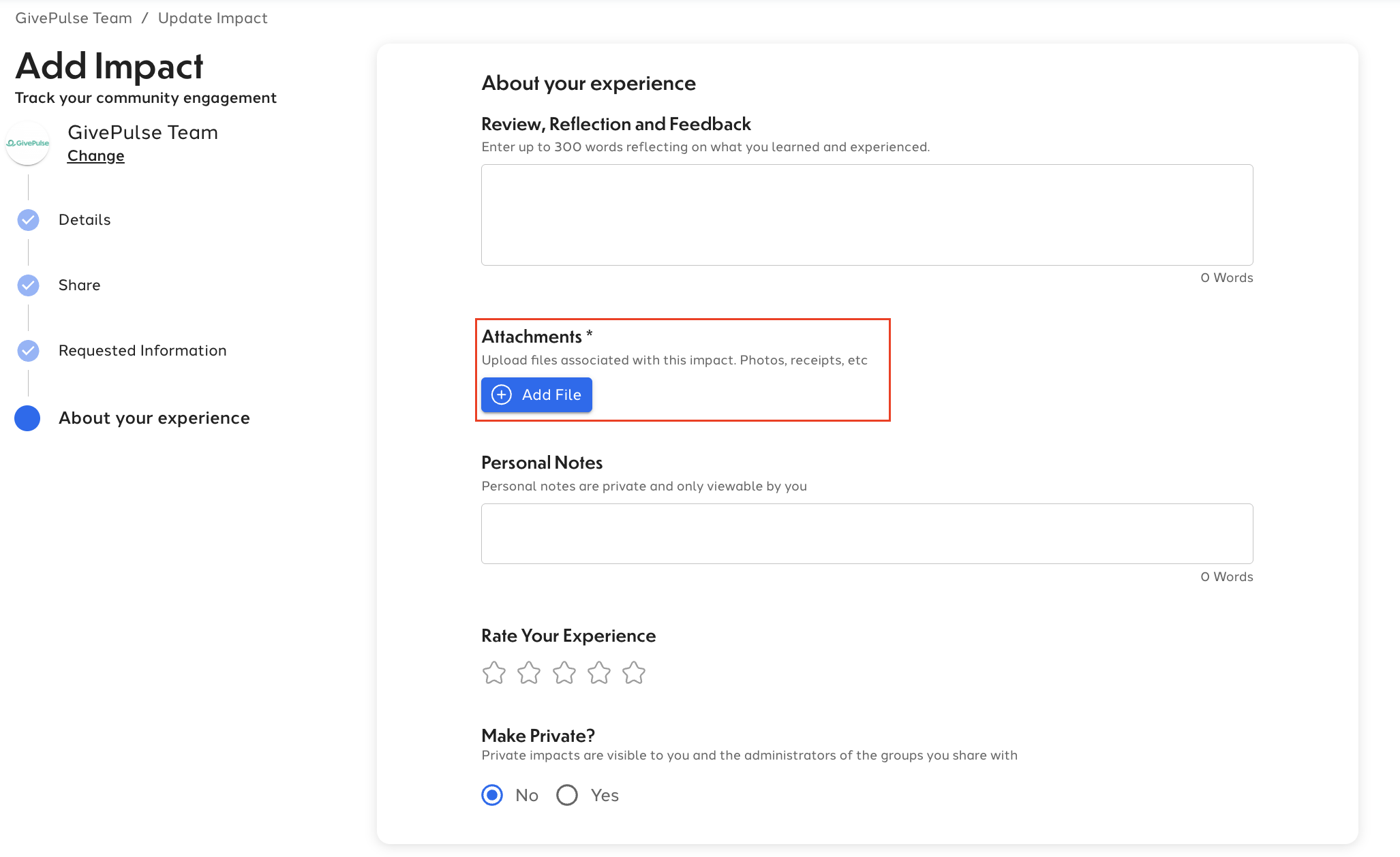Click word count under Personal Notes
This screenshot has width=1400, height=857.
[1227, 577]
